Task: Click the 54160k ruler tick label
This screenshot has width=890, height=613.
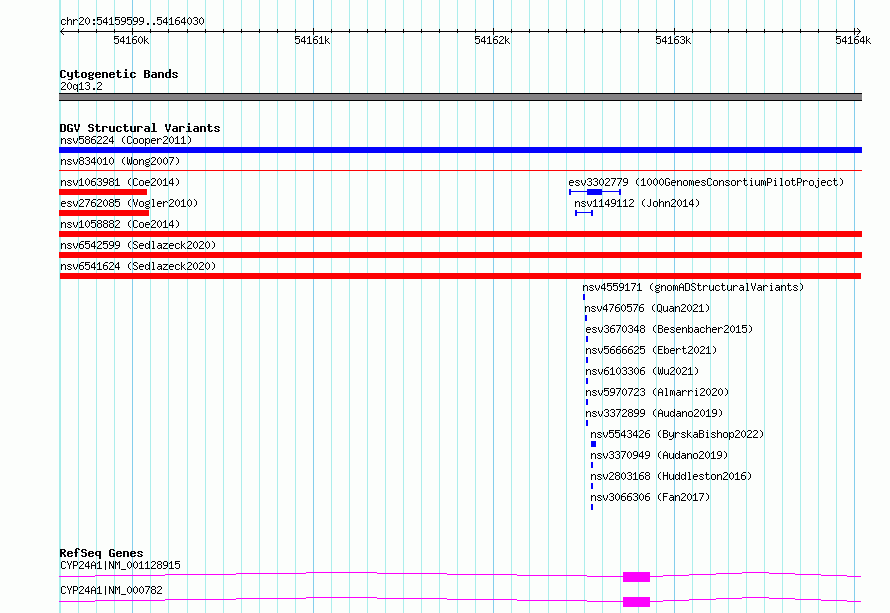Action: point(131,40)
